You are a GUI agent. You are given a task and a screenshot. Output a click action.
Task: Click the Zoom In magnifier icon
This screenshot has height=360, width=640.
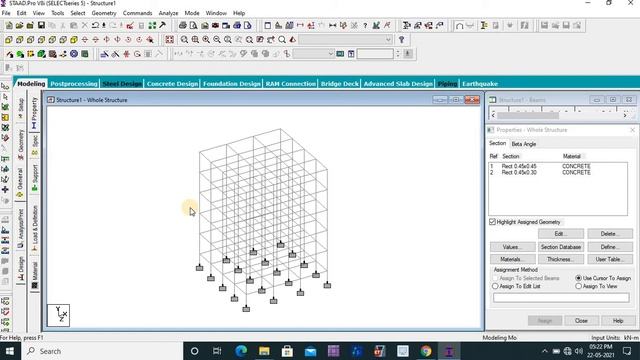coord(206,40)
